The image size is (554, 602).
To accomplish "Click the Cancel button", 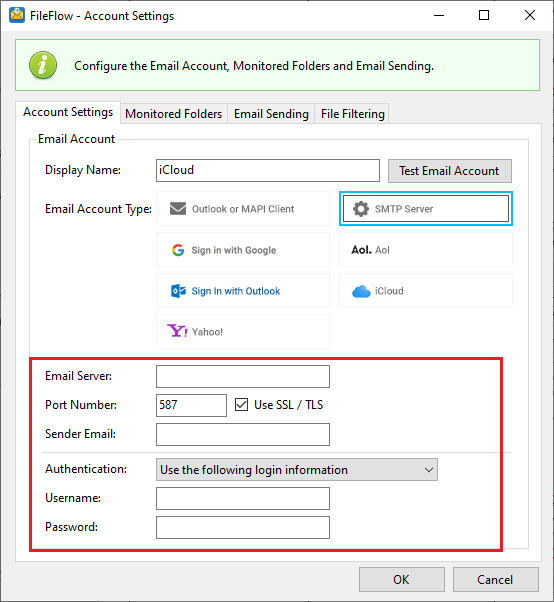I will coord(495,579).
